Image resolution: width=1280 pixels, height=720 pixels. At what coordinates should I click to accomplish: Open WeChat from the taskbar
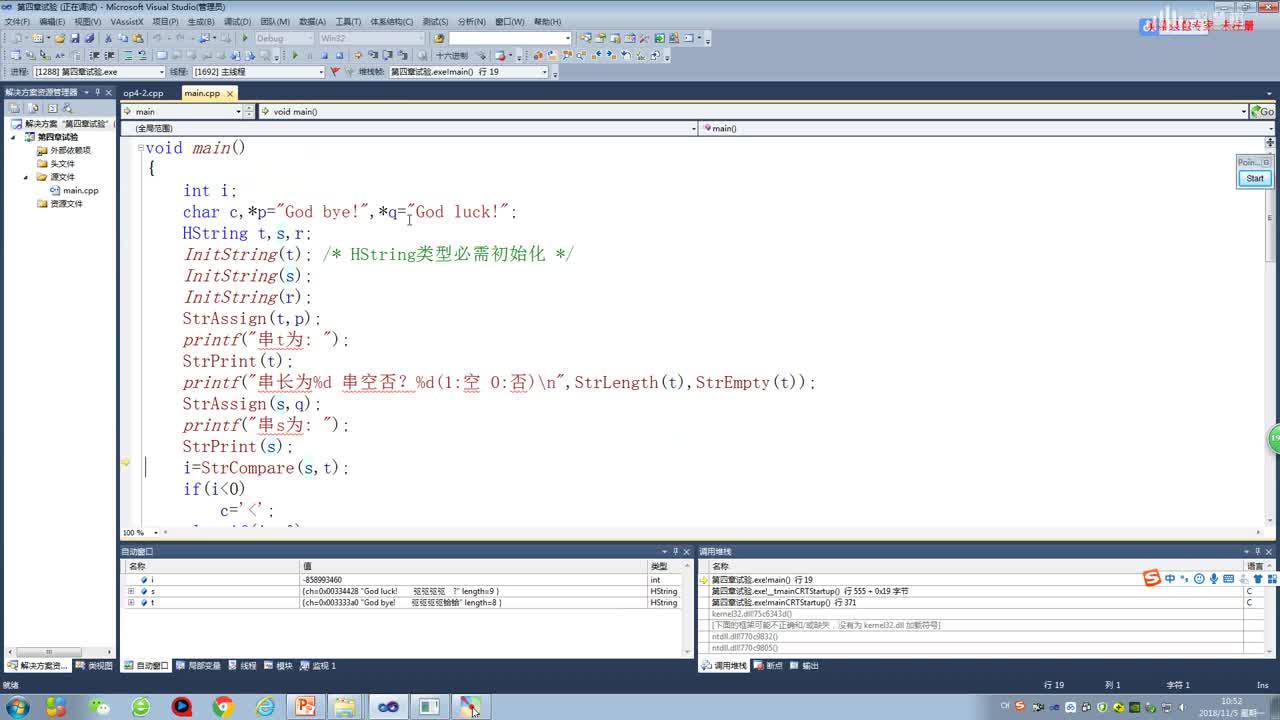(99, 707)
